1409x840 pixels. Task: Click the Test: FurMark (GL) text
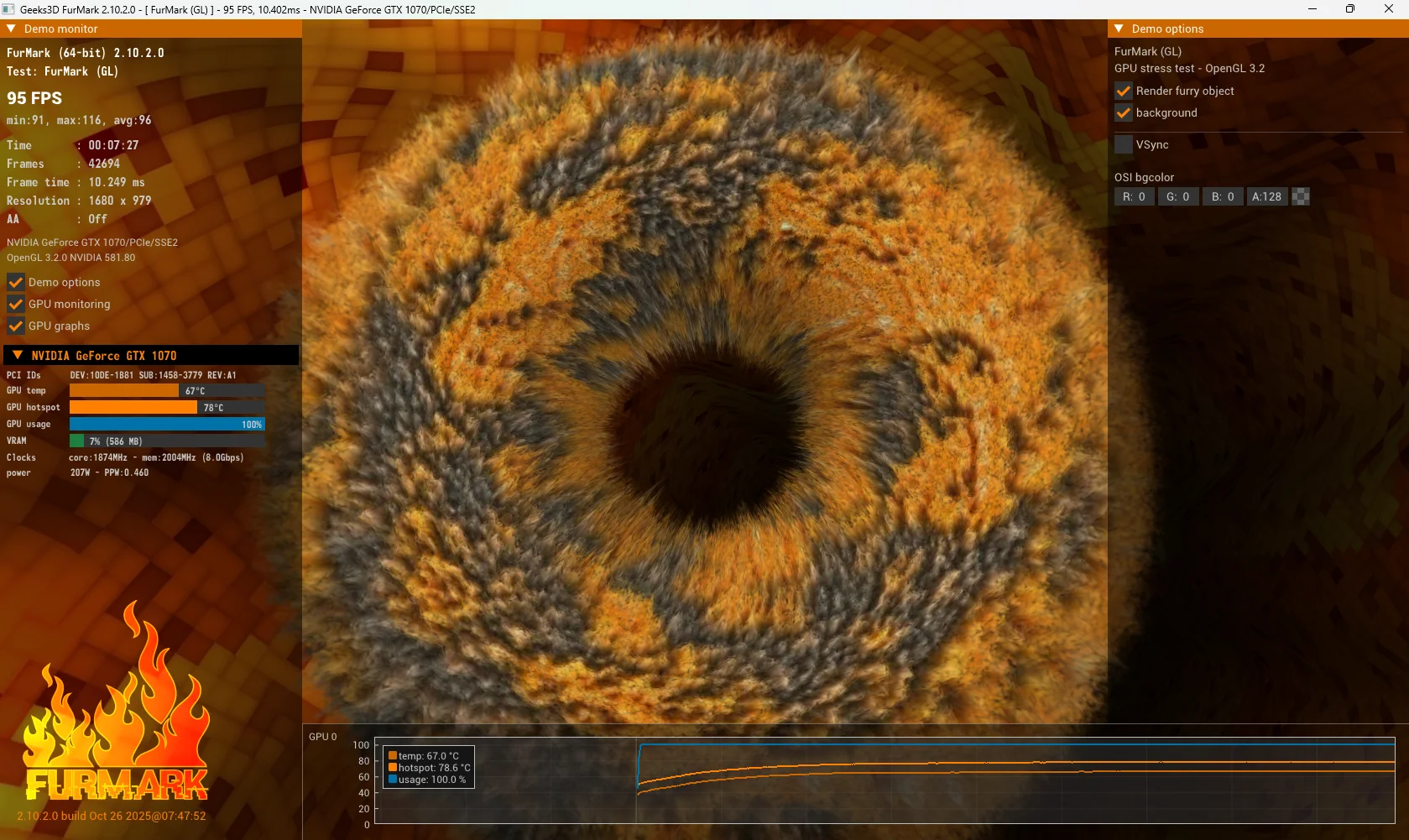(x=63, y=71)
